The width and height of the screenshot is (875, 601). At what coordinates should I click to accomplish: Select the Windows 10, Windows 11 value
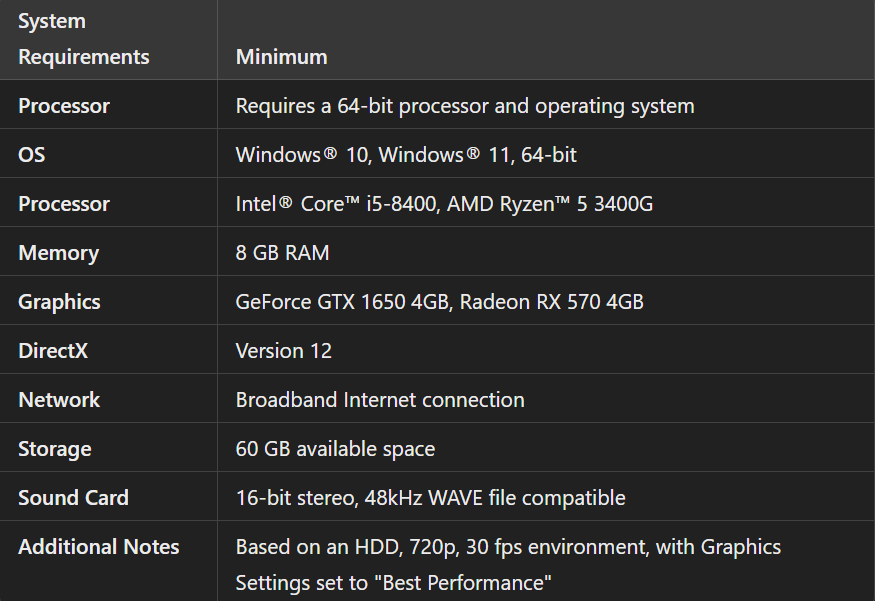pos(406,155)
